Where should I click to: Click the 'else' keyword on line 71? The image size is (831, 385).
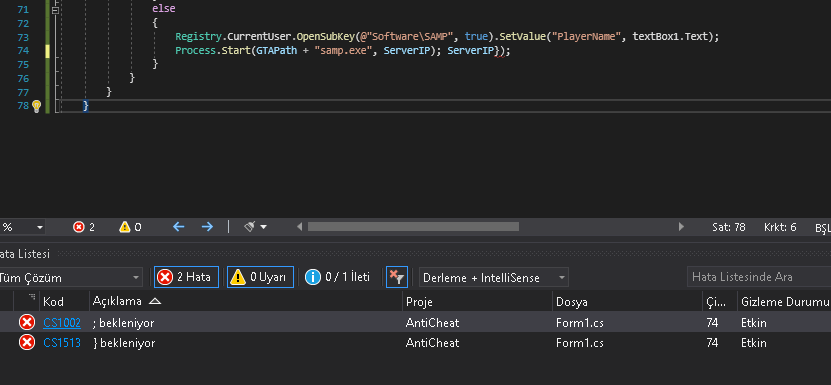click(x=163, y=9)
